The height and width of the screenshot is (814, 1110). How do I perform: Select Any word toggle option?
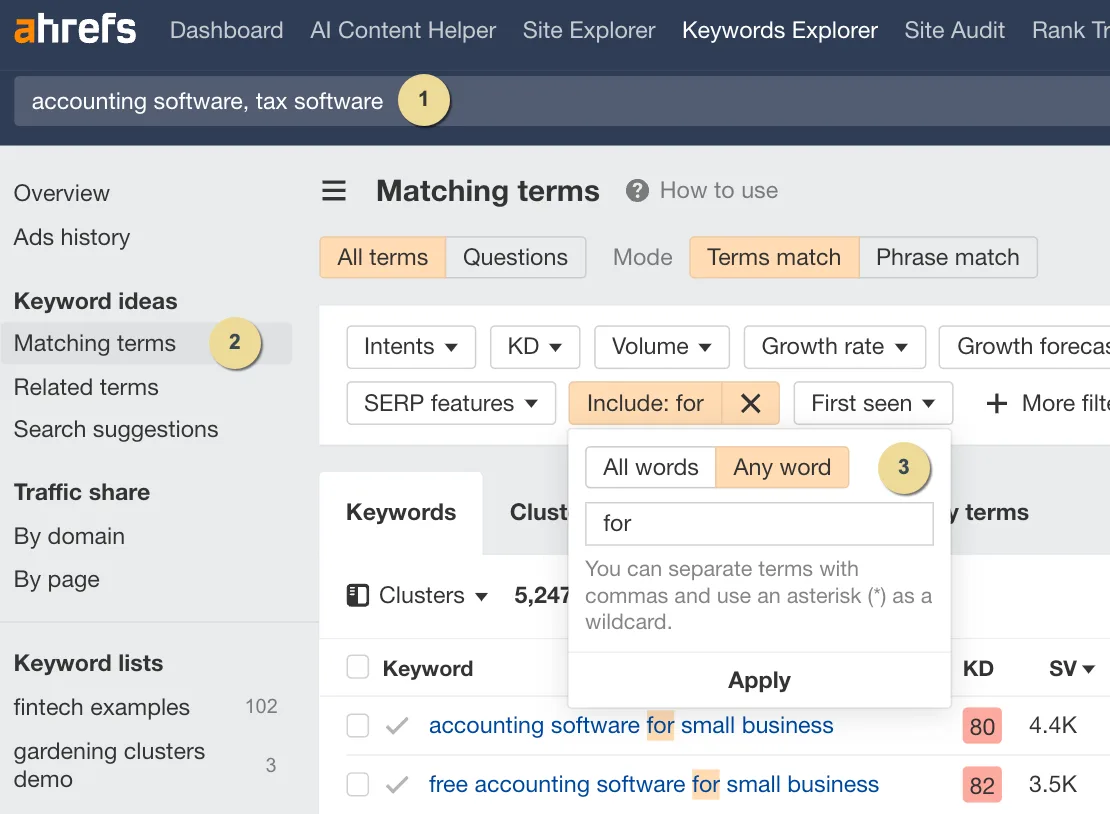click(x=782, y=467)
